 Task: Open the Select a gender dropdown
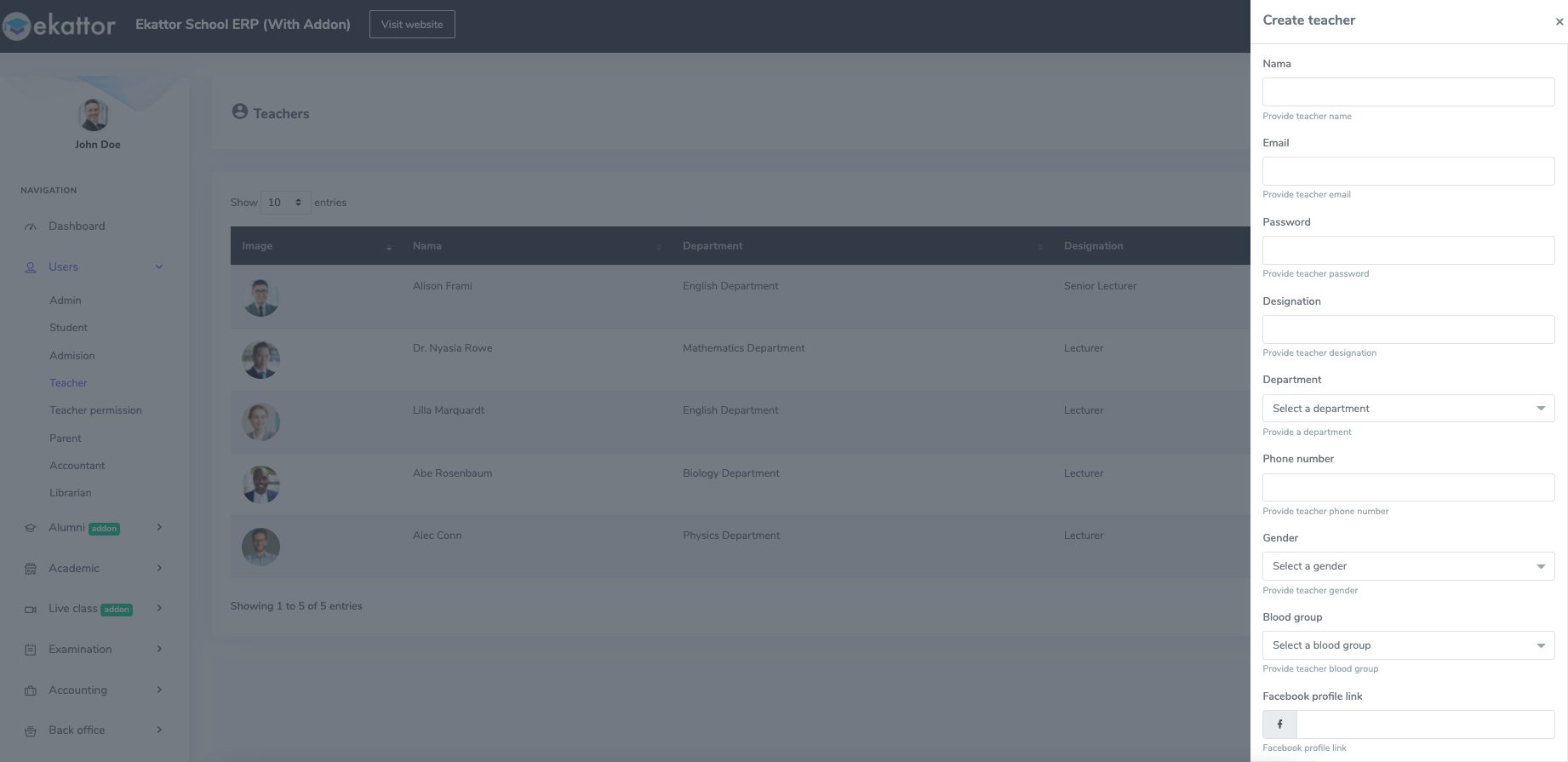tap(1408, 566)
